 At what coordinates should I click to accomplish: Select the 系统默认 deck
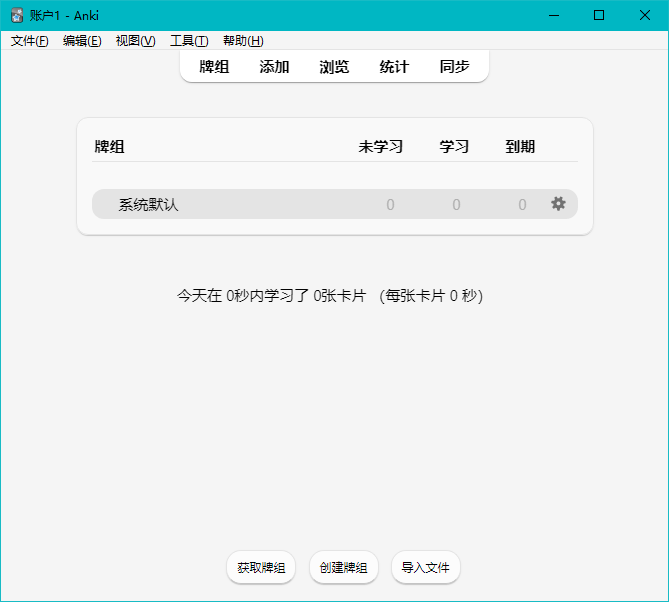pos(148,205)
